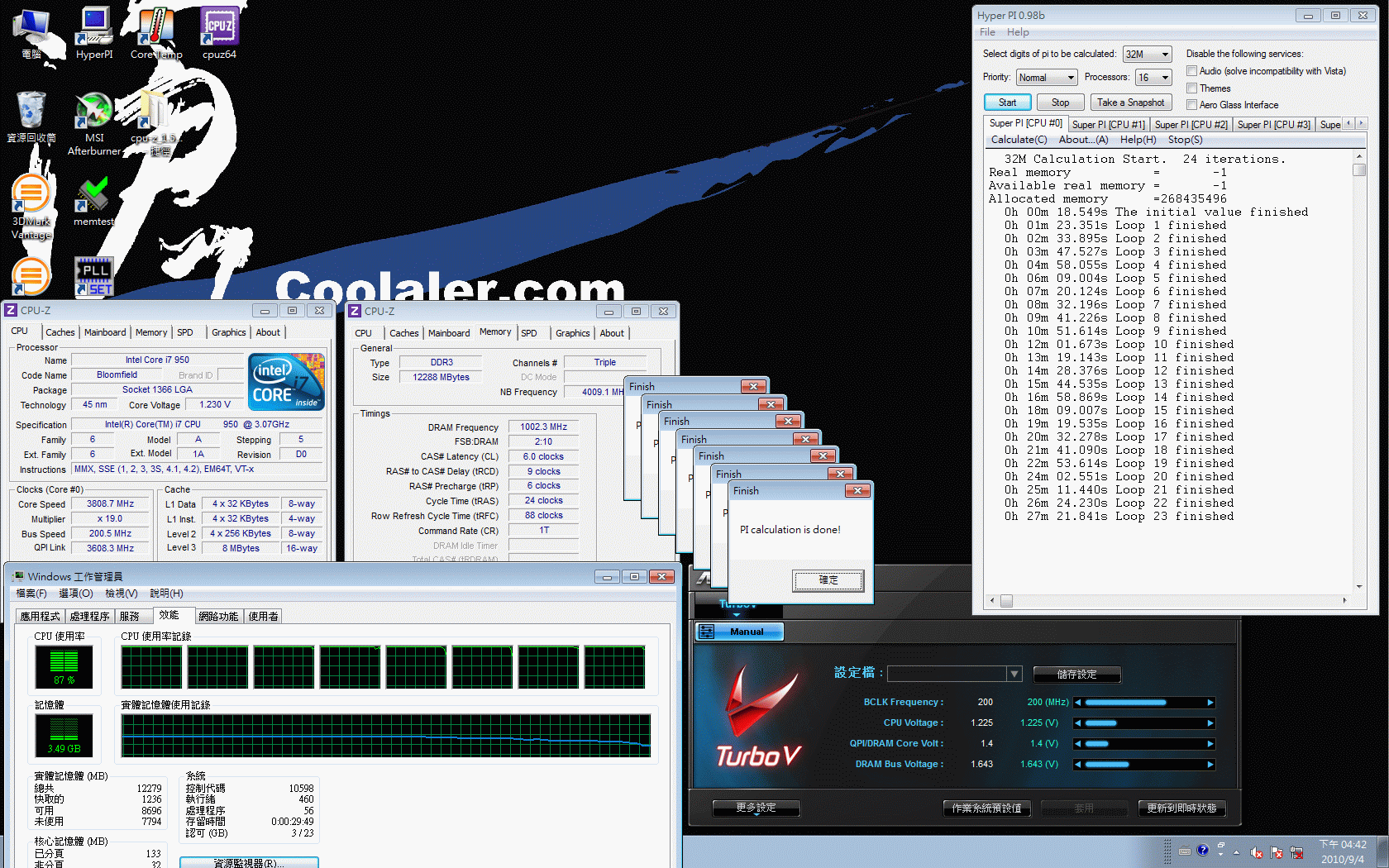Open the SPD tab in right CPU-Z window
This screenshot has height=868, width=1389.
[529, 333]
